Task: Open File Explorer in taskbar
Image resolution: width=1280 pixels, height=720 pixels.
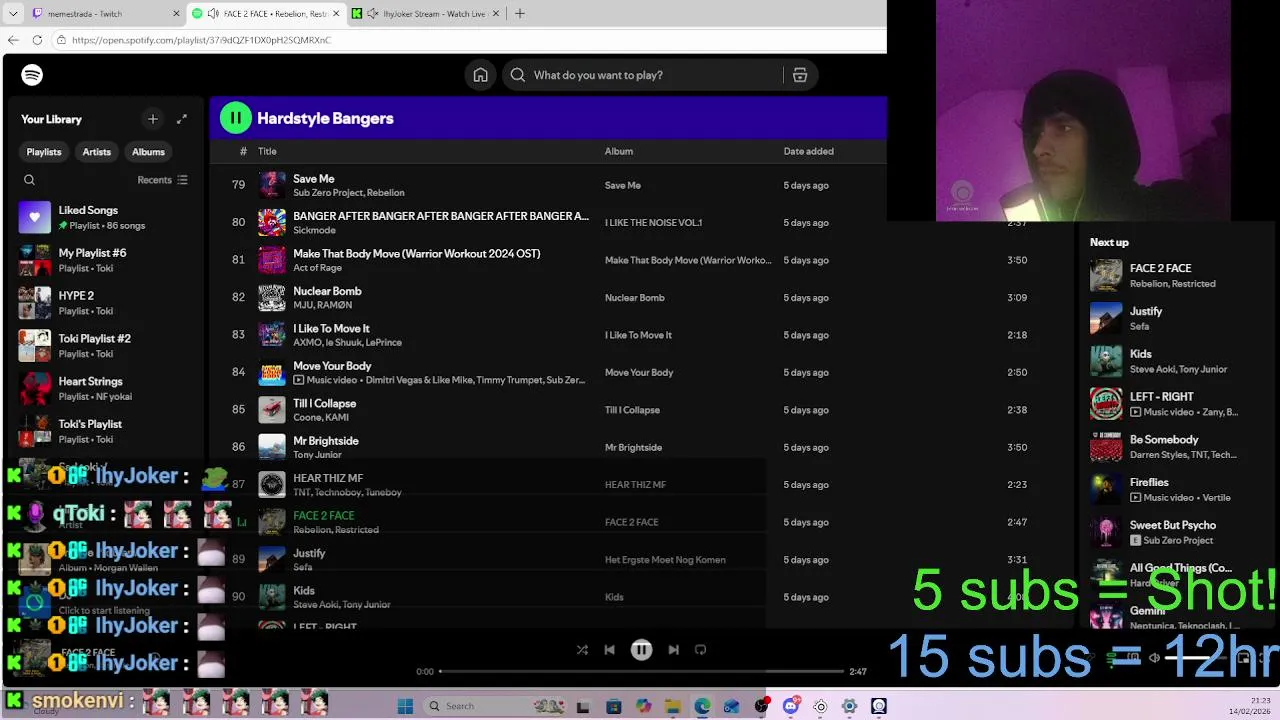Action: click(673, 706)
